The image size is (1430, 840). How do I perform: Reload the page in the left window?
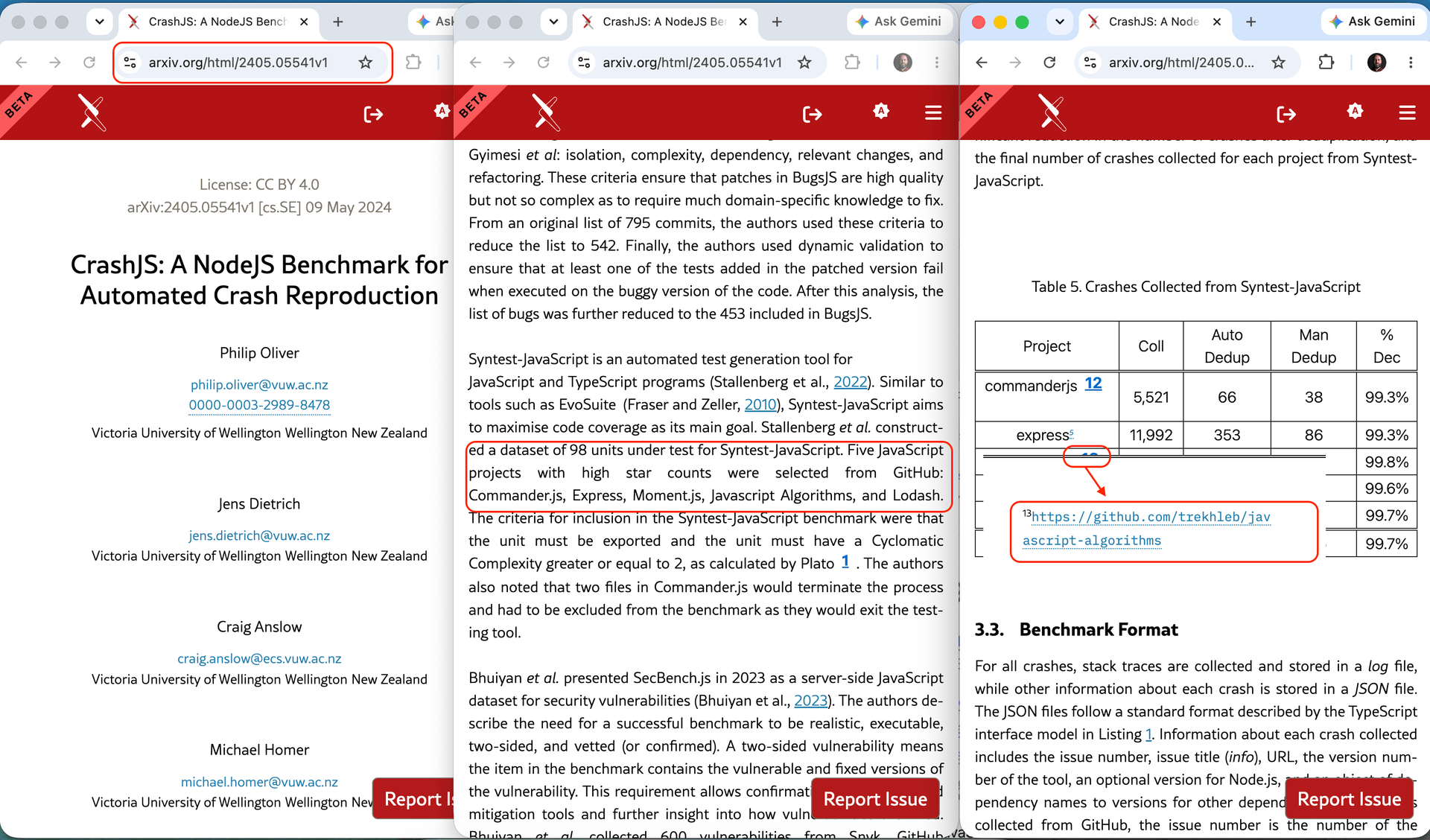point(89,63)
